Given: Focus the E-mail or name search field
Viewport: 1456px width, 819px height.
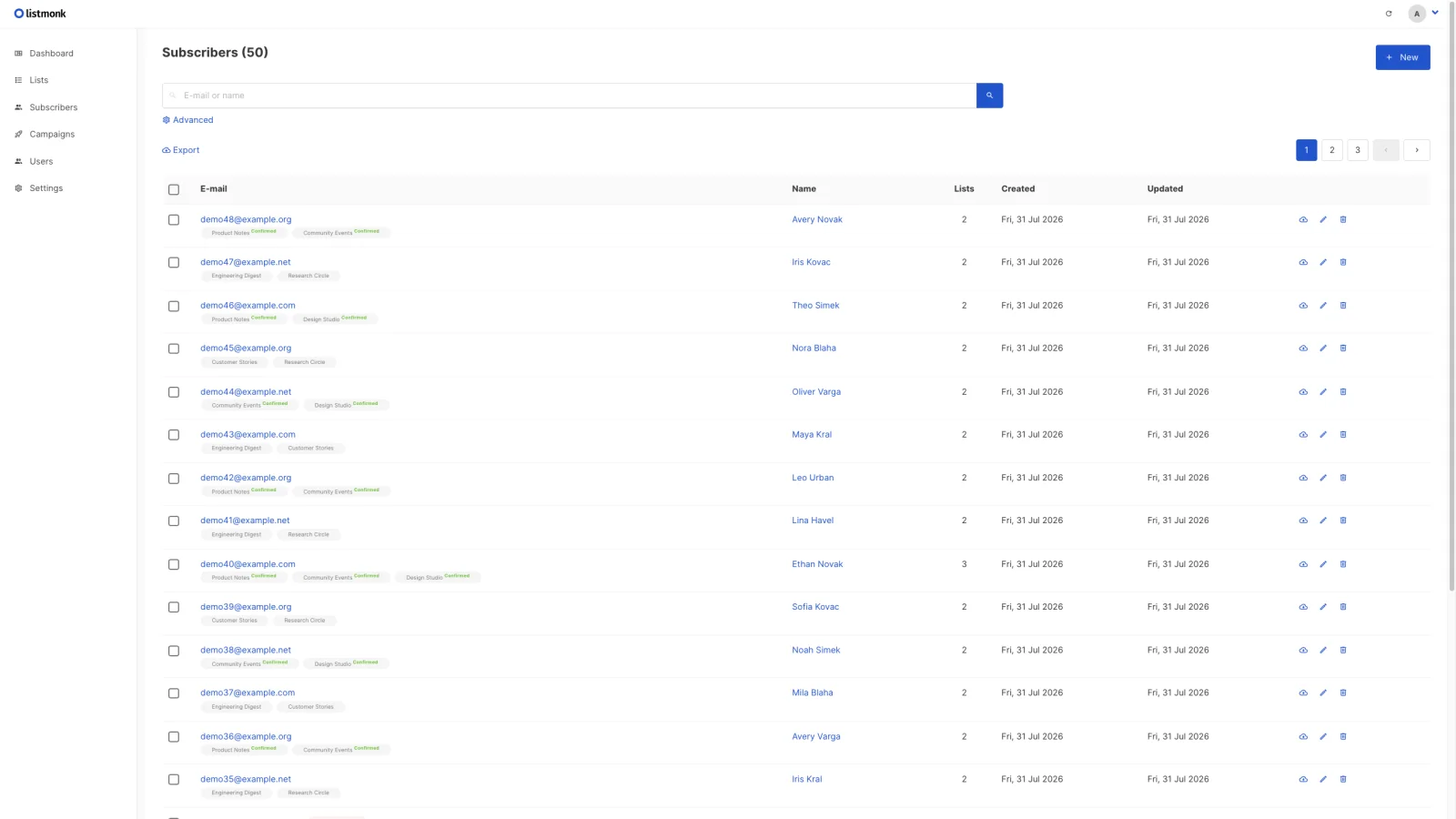Looking at the screenshot, I should coord(569,96).
